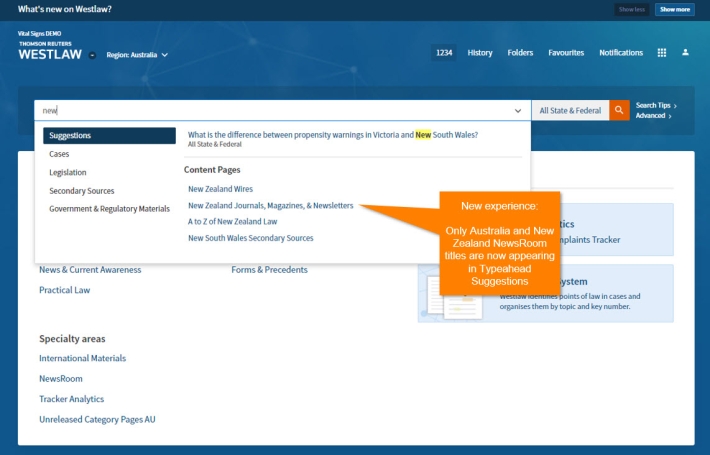Open Notifications in the top navigation
The image size is (710, 455).
[621, 53]
